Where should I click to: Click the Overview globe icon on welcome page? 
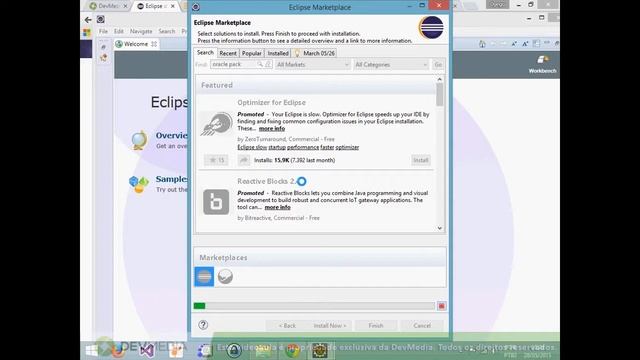tap(139, 140)
